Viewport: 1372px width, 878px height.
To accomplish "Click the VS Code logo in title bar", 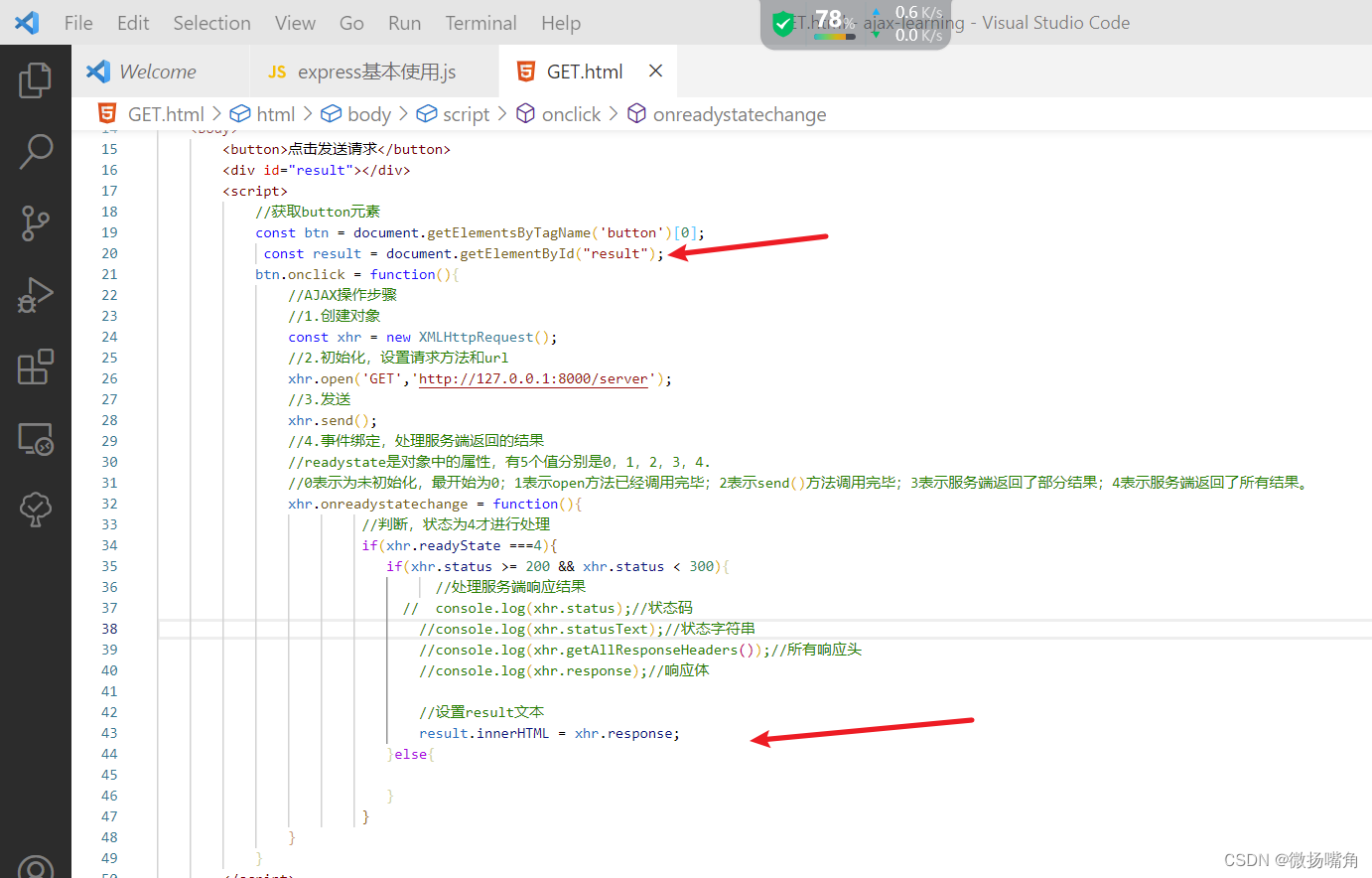I will [27, 22].
